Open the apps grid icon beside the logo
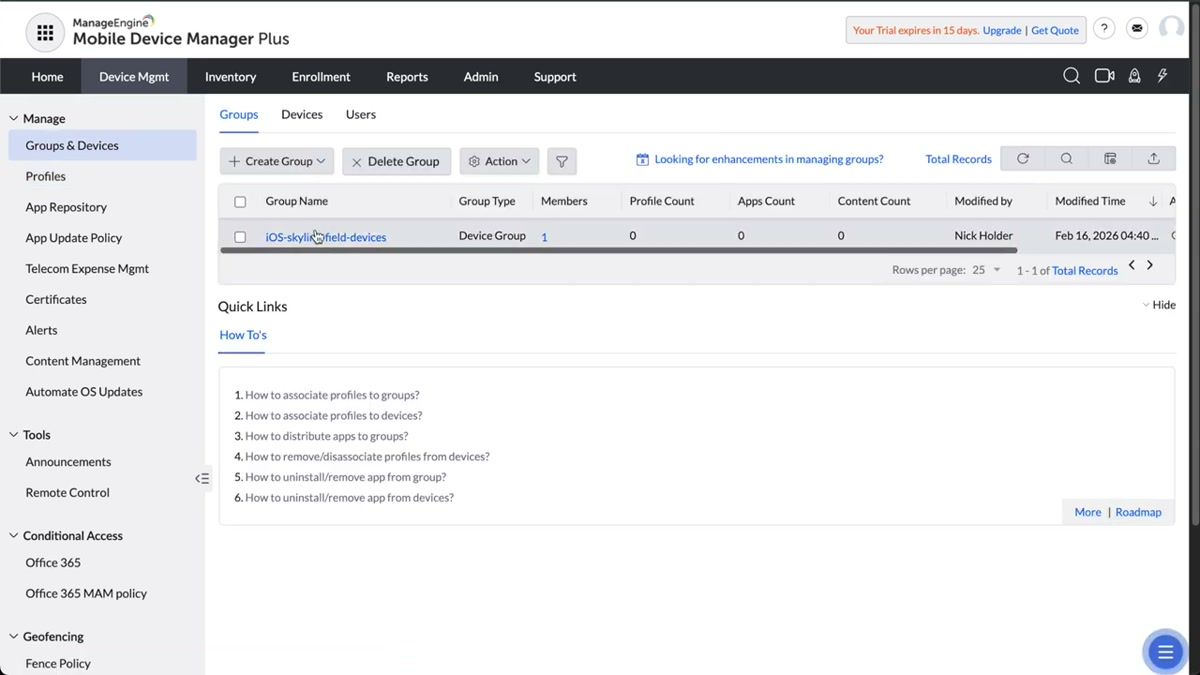This screenshot has height=675, width=1200. point(44,32)
